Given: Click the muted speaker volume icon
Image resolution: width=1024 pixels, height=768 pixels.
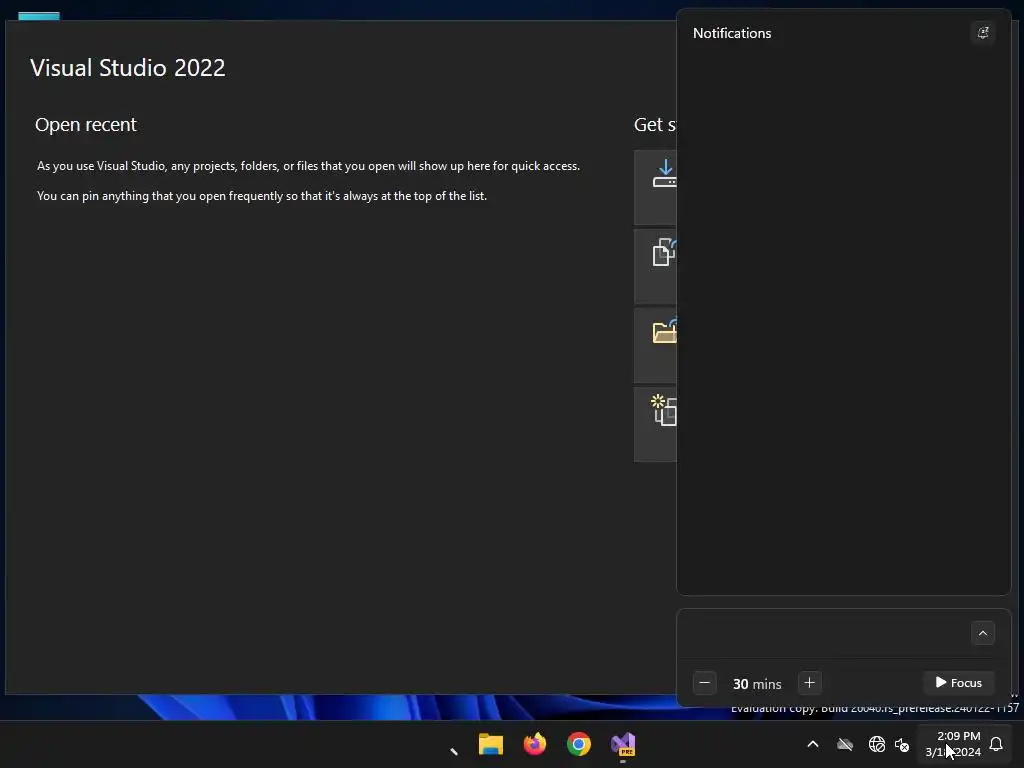Looking at the screenshot, I should click(902, 744).
